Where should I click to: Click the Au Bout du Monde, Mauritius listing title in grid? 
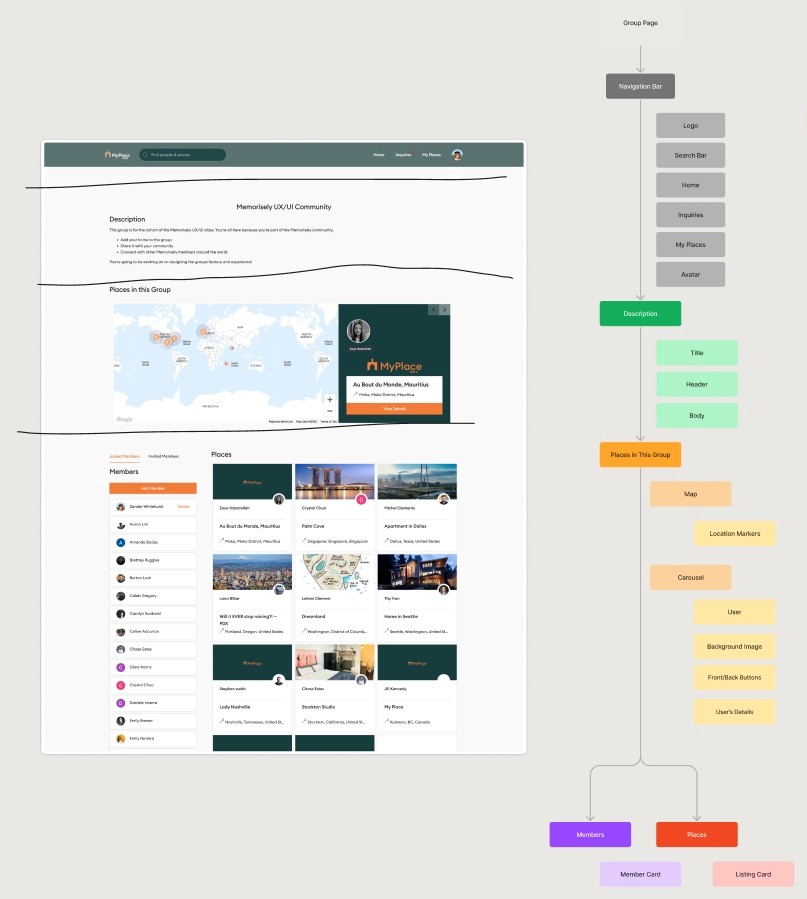[x=250, y=526]
